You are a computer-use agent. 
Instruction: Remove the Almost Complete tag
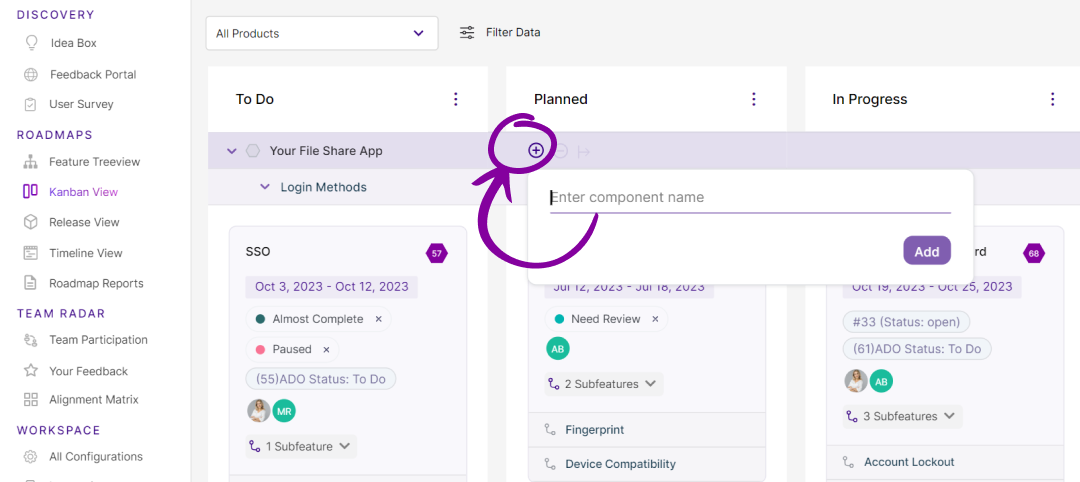coord(379,319)
